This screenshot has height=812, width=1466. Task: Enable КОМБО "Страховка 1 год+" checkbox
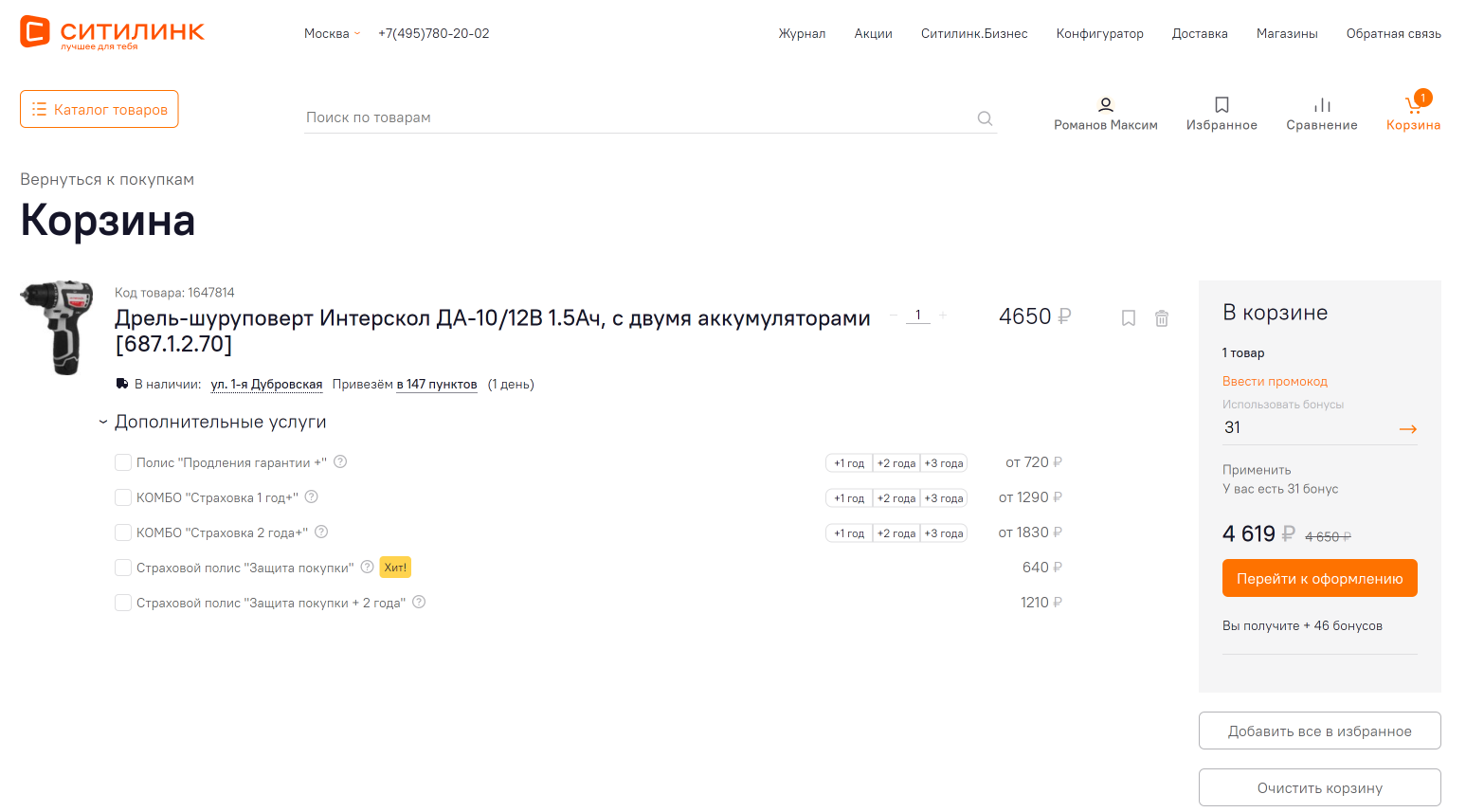(x=123, y=497)
